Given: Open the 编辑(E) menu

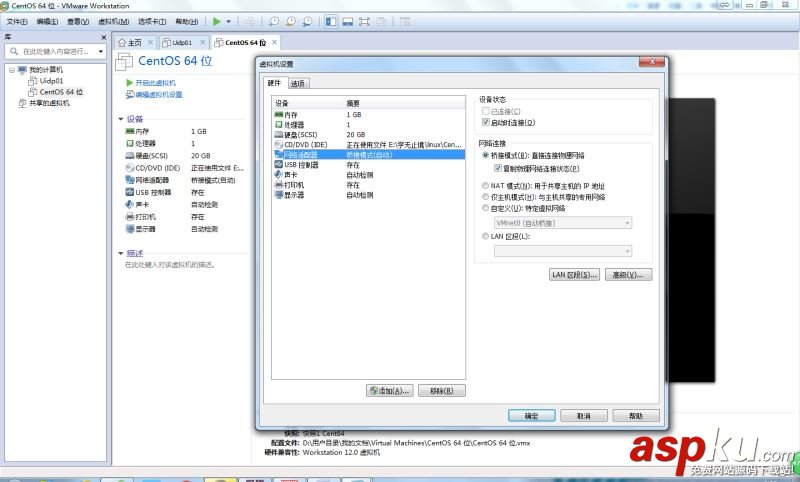Looking at the screenshot, I should pyautogui.click(x=47, y=21).
